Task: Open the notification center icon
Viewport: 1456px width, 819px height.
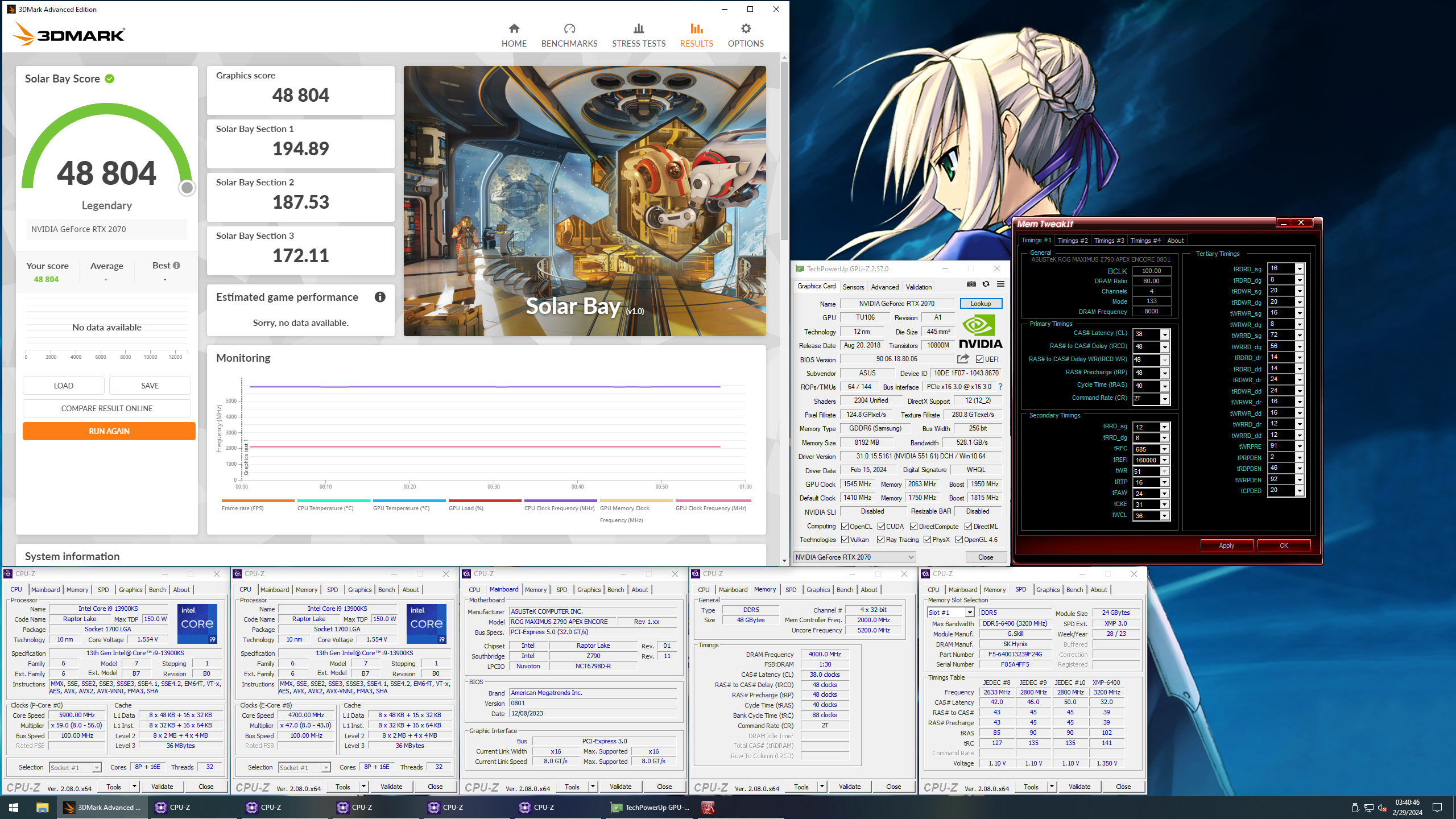Action: (1437, 808)
